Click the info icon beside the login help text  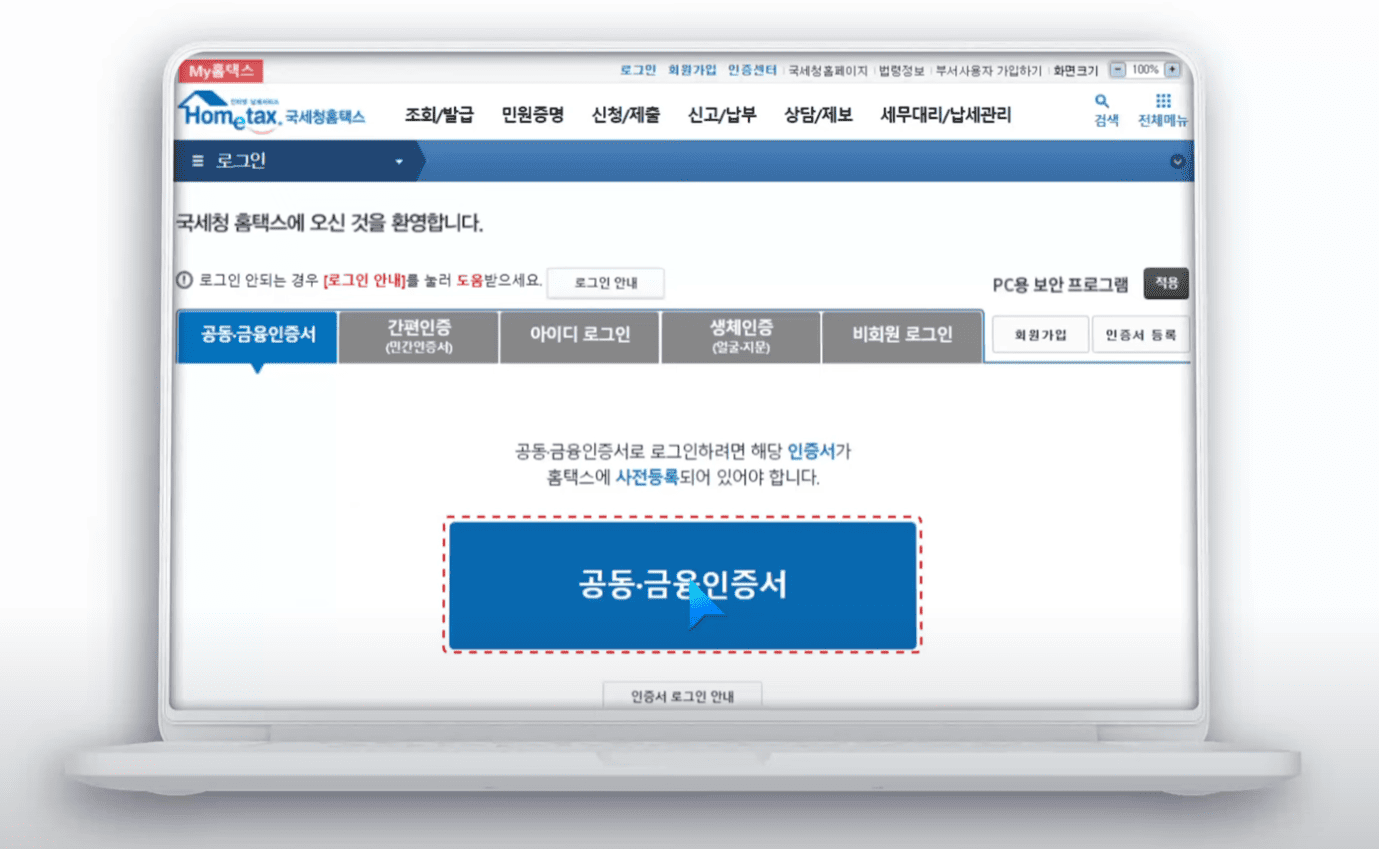[x=182, y=282]
